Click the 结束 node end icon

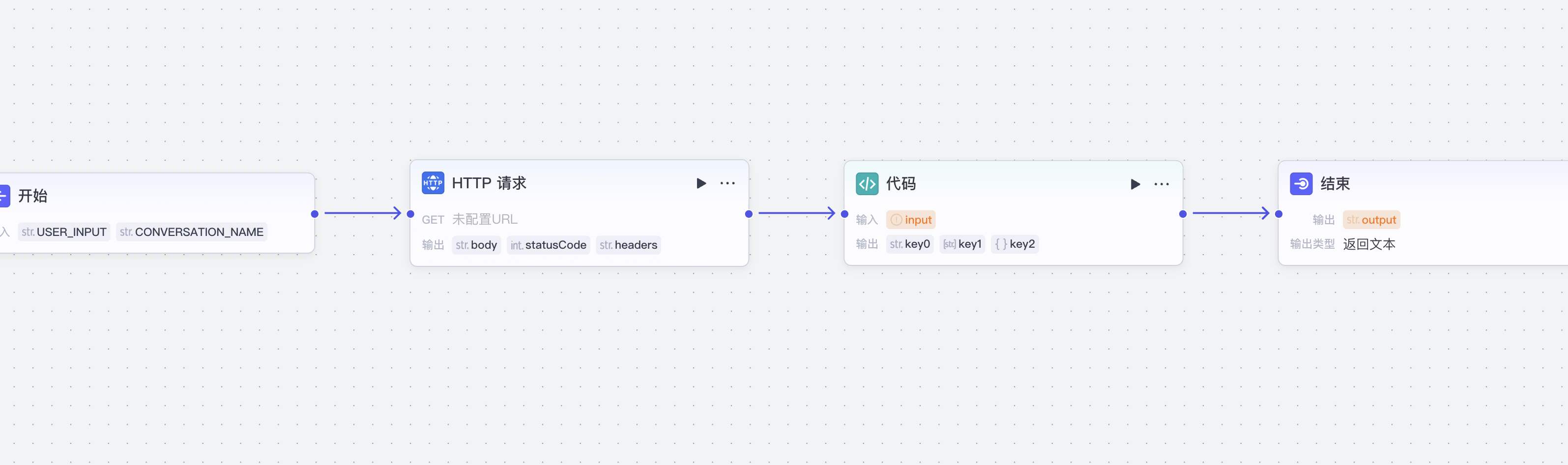[1301, 184]
